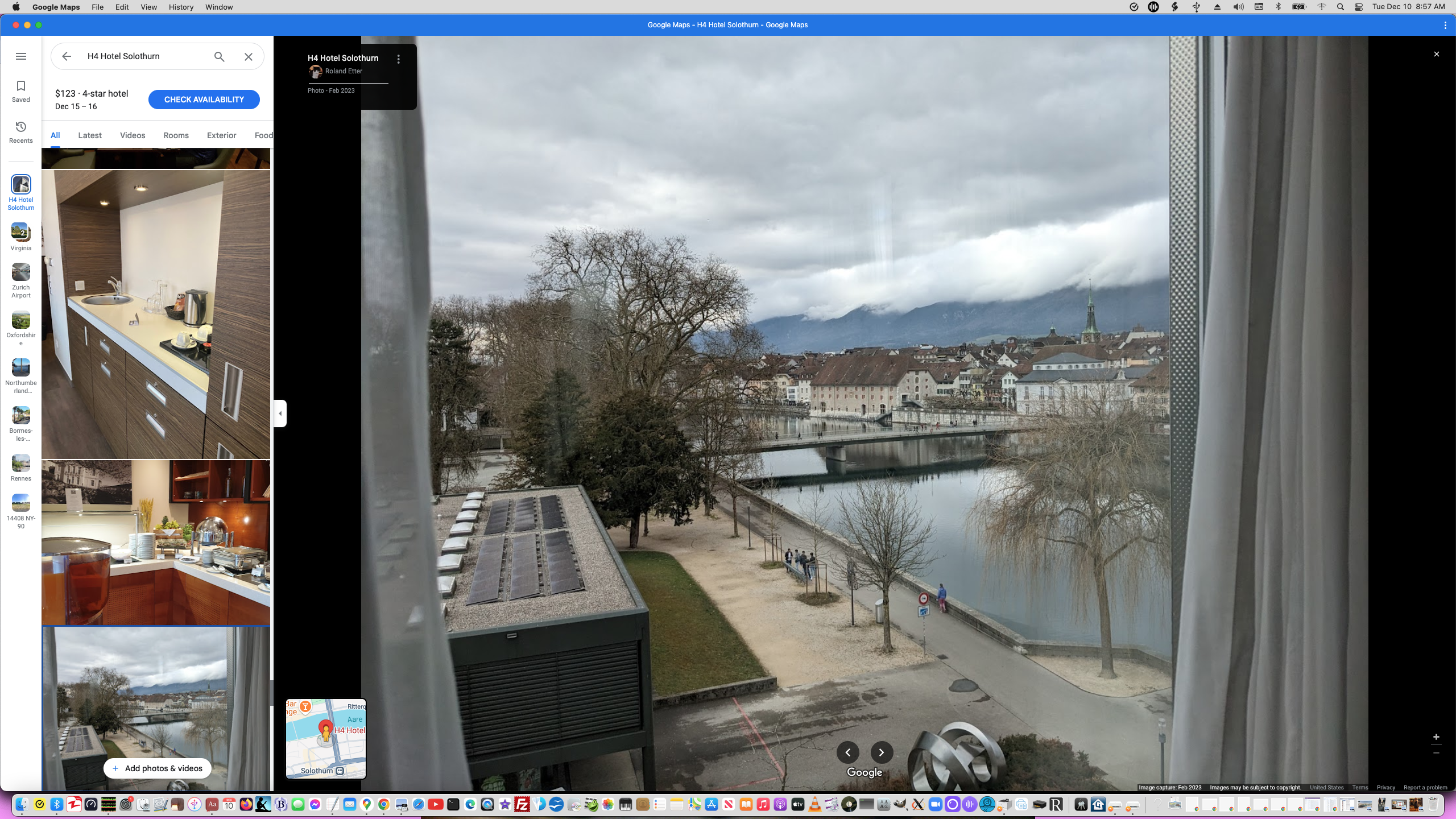Show the next photo with the right chevron
The width and height of the screenshot is (1456, 819).
click(881, 752)
